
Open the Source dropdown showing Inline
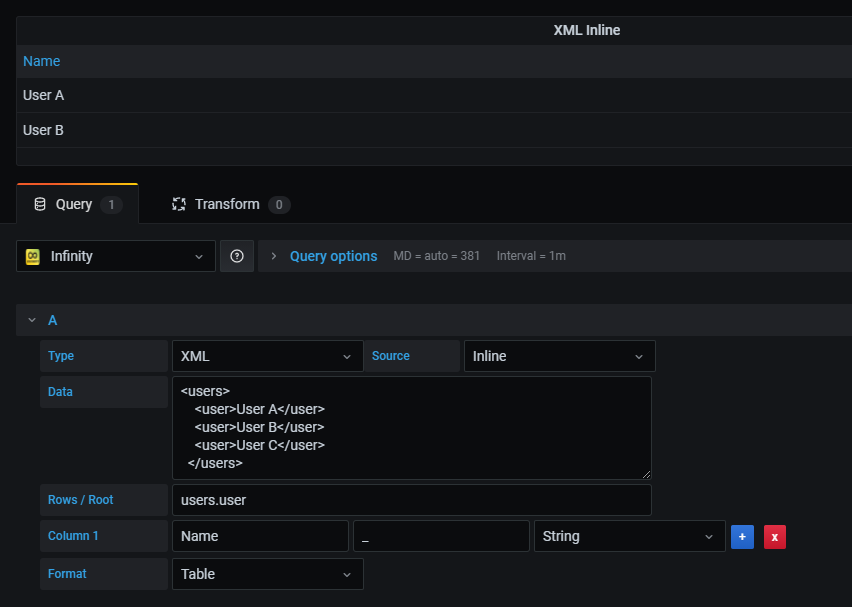(558, 356)
